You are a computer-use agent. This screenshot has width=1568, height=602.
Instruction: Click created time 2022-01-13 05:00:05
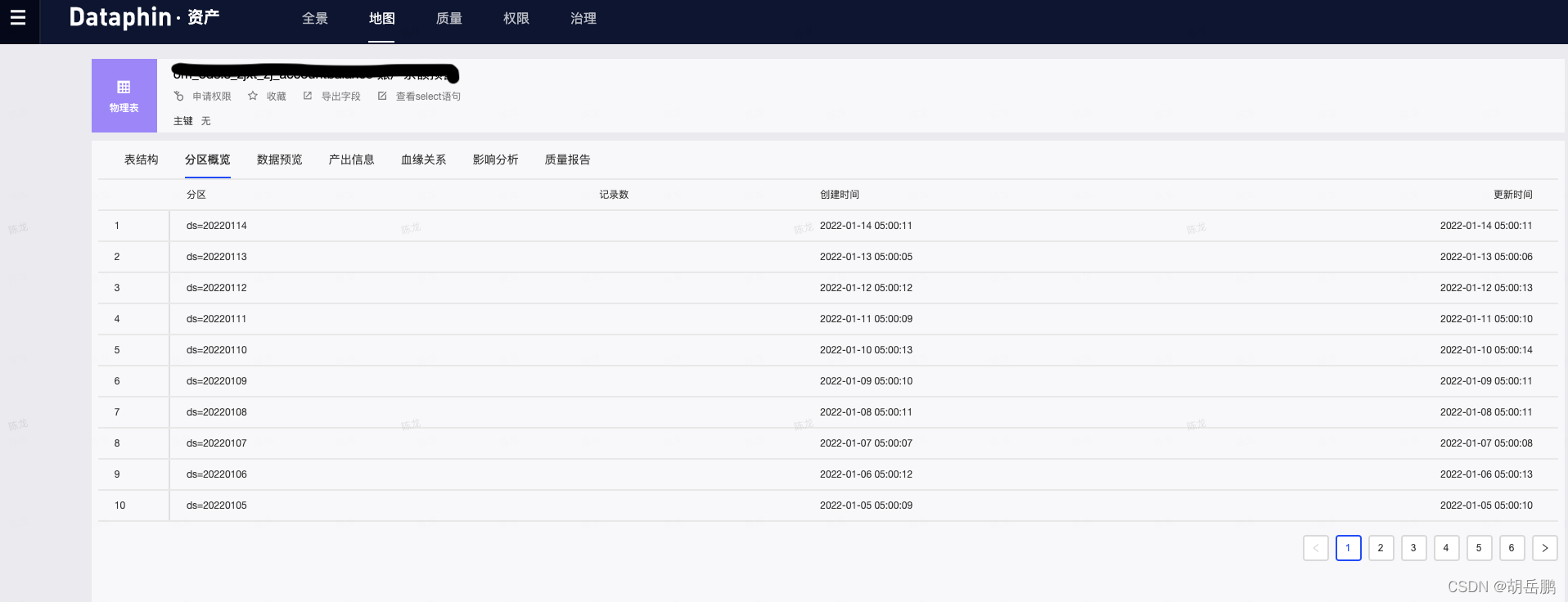pyautogui.click(x=866, y=257)
